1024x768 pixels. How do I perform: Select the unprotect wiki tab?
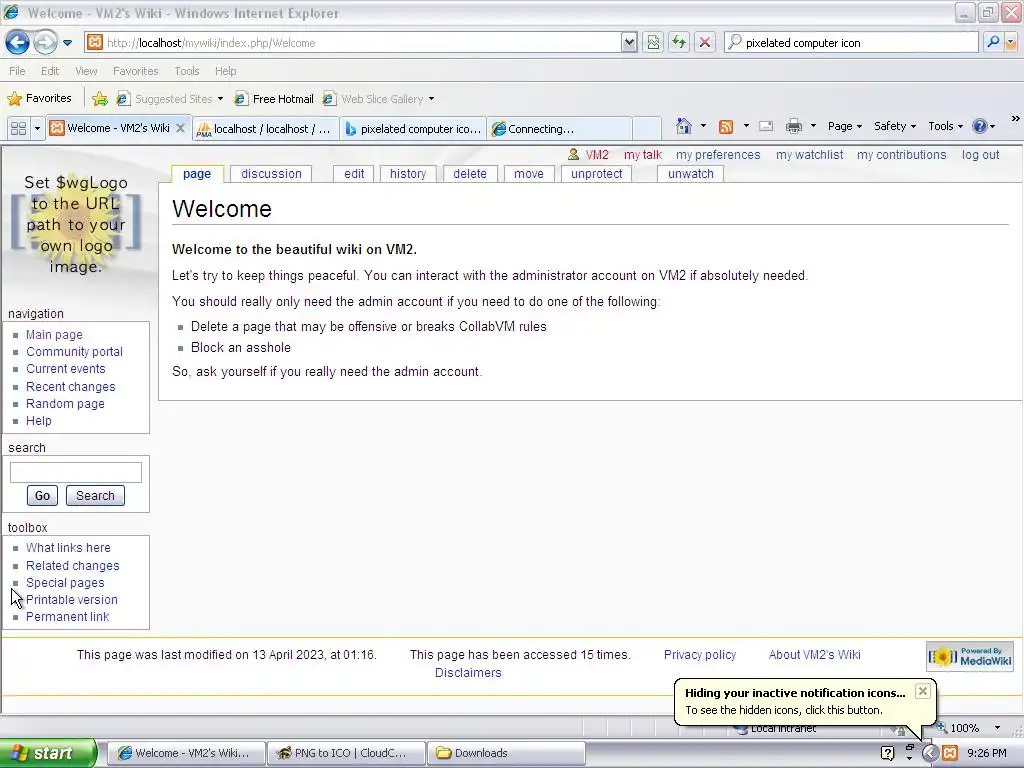coord(596,174)
